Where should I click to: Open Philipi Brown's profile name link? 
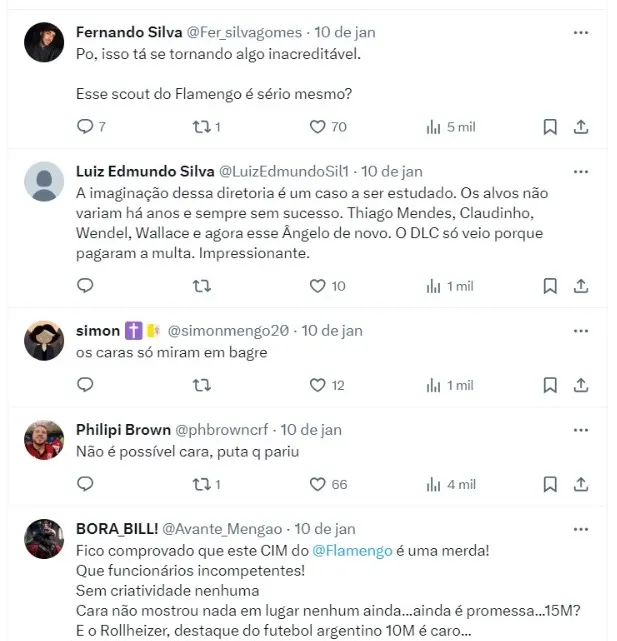click(123, 430)
